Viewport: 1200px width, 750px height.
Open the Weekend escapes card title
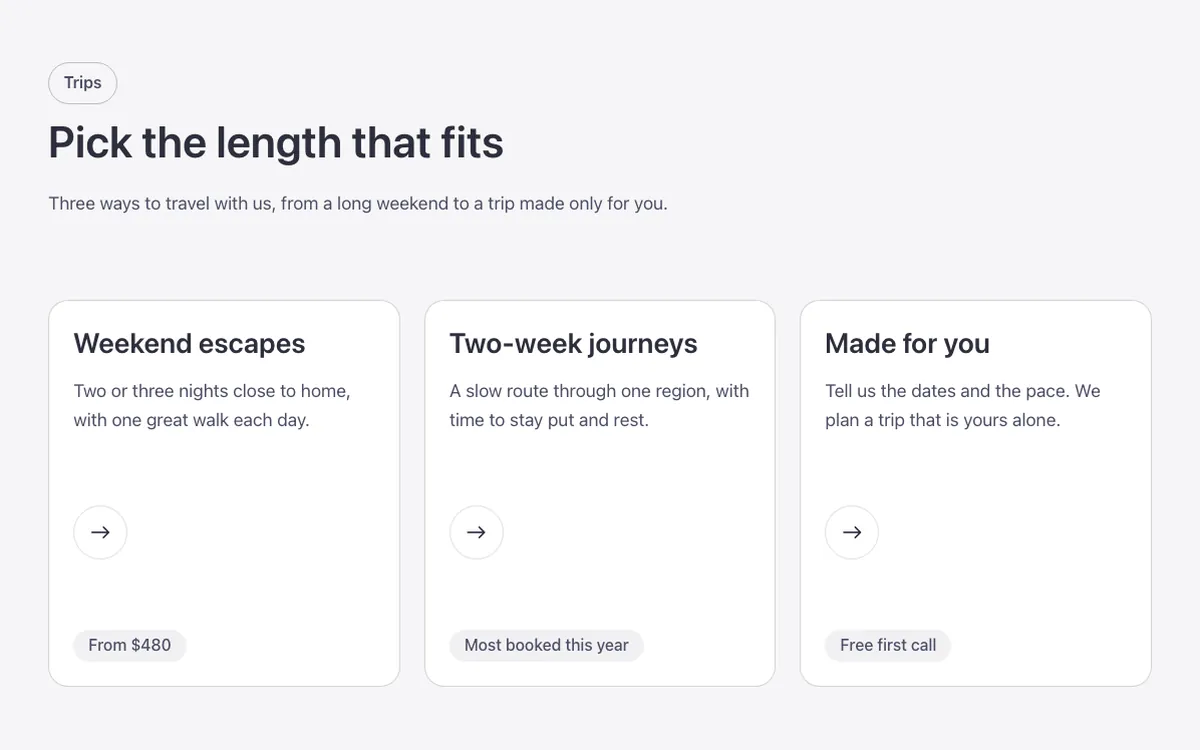(190, 343)
